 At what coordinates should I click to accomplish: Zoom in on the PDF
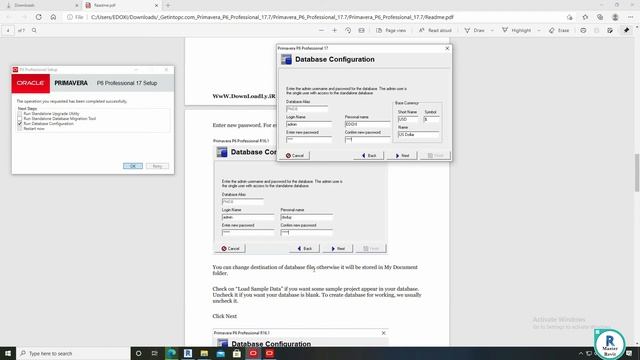(x=334, y=30)
